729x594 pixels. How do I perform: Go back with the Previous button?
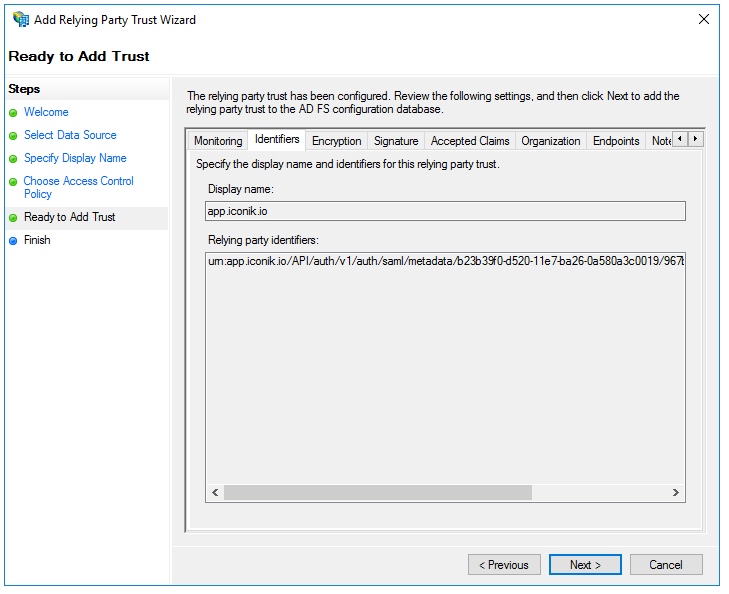click(504, 565)
